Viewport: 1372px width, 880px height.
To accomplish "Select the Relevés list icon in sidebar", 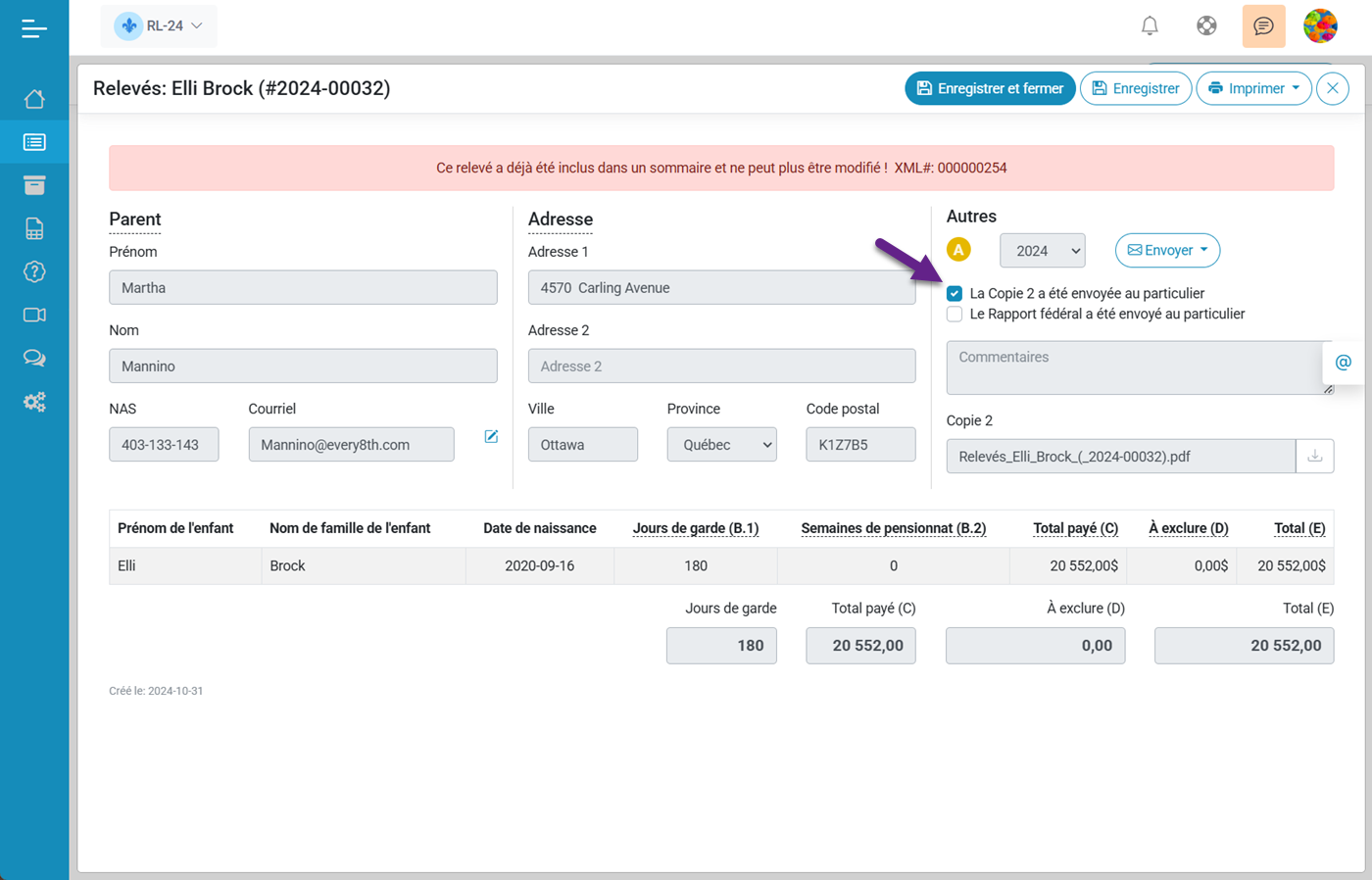I will point(34,141).
